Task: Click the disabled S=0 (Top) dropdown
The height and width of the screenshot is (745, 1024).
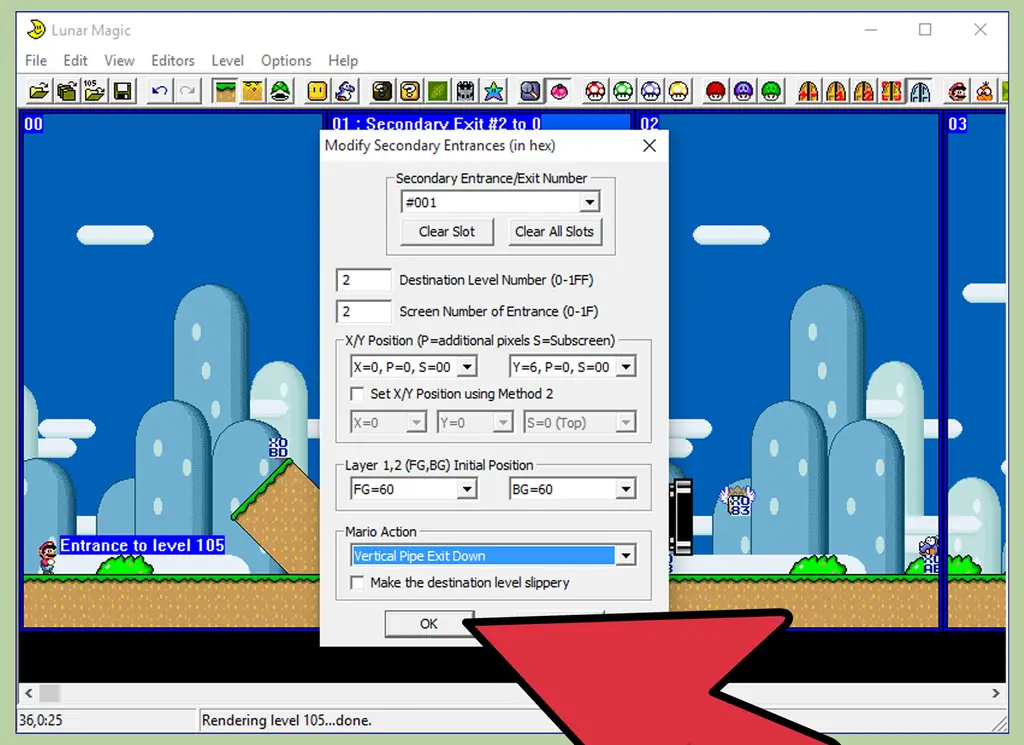Action: [x=579, y=422]
